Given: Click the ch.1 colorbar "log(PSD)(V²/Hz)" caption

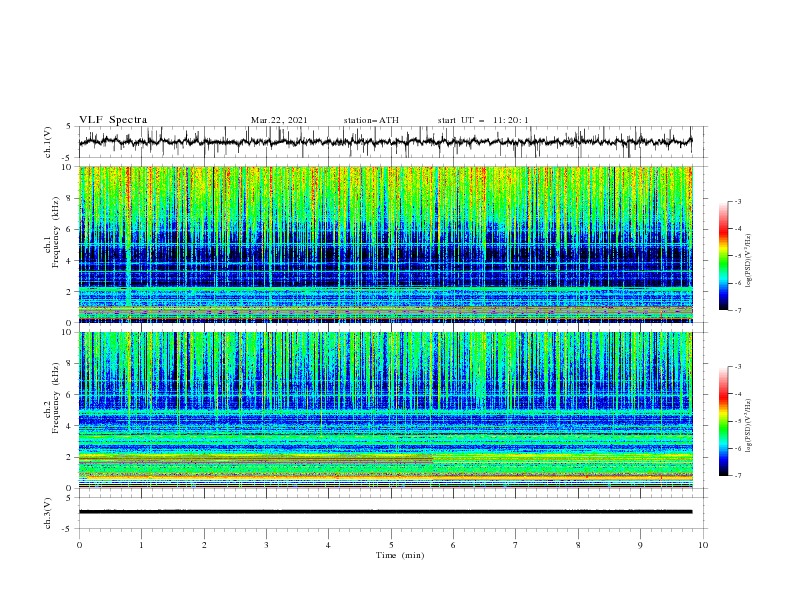Looking at the screenshot, I should pyautogui.click(x=749, y=261).
